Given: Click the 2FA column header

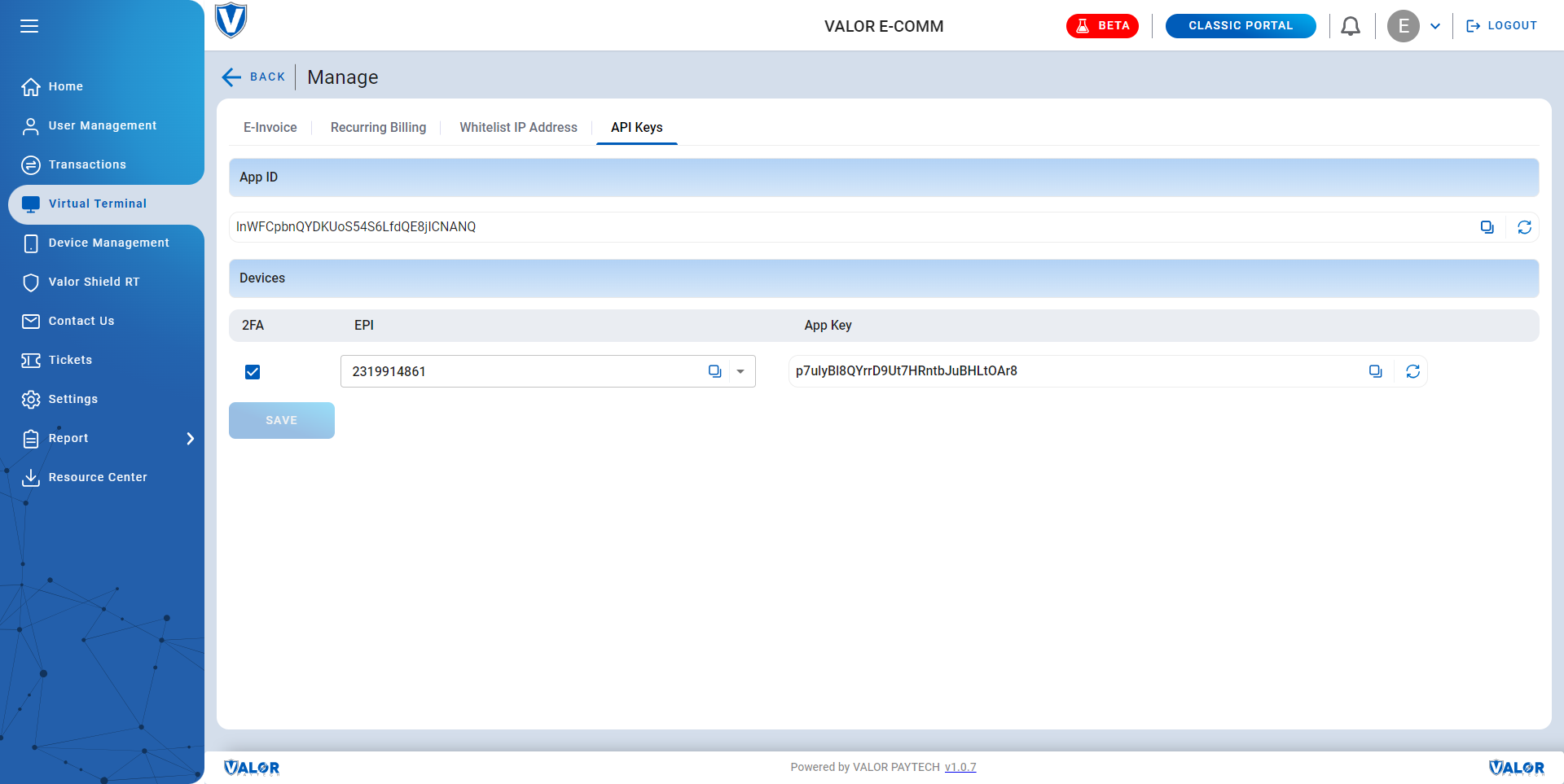Looking at the screenshot, I should pyautogui.click(x=253, y=325).
